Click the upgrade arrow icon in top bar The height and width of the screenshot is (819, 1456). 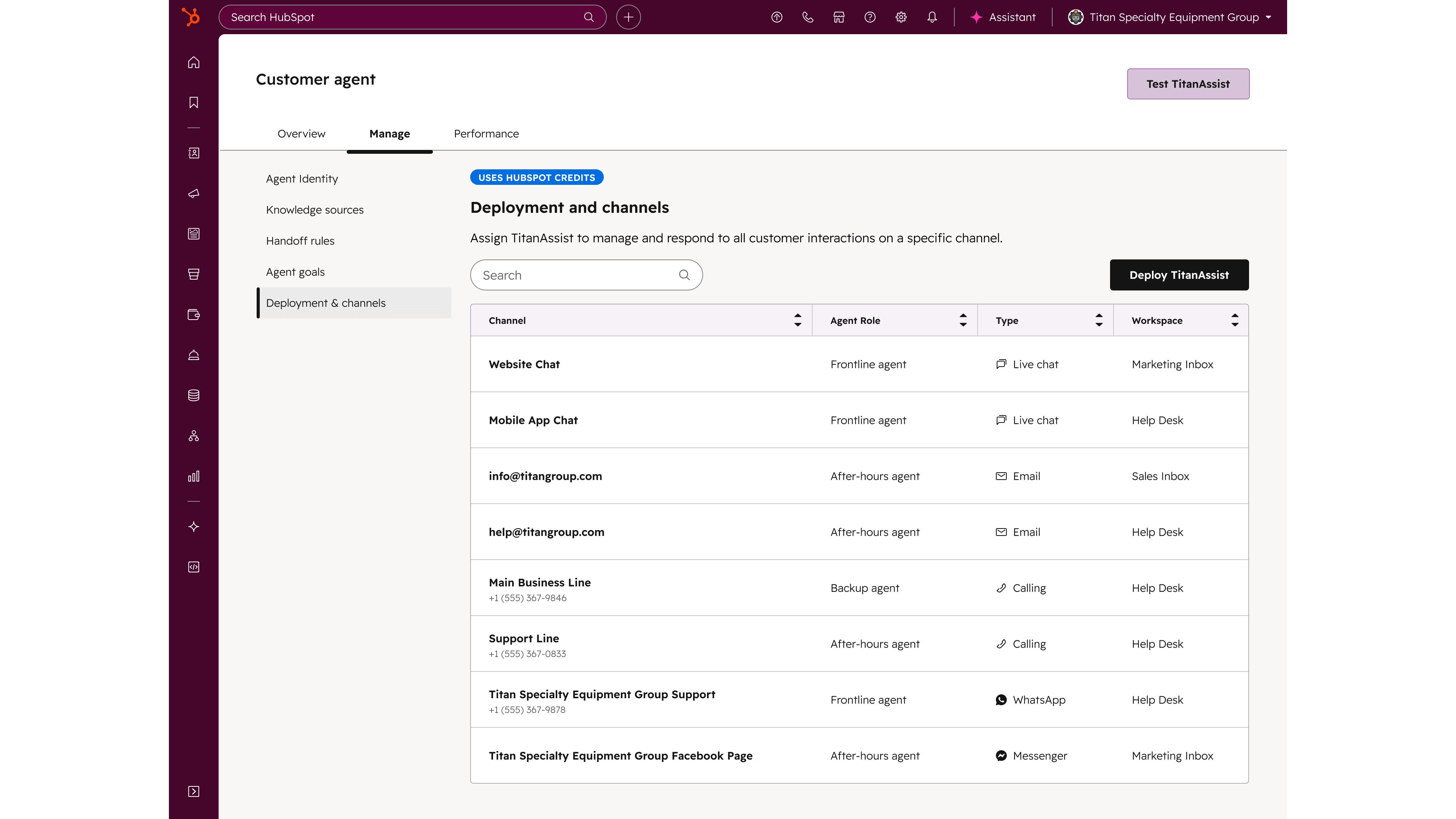coord(777,17)
